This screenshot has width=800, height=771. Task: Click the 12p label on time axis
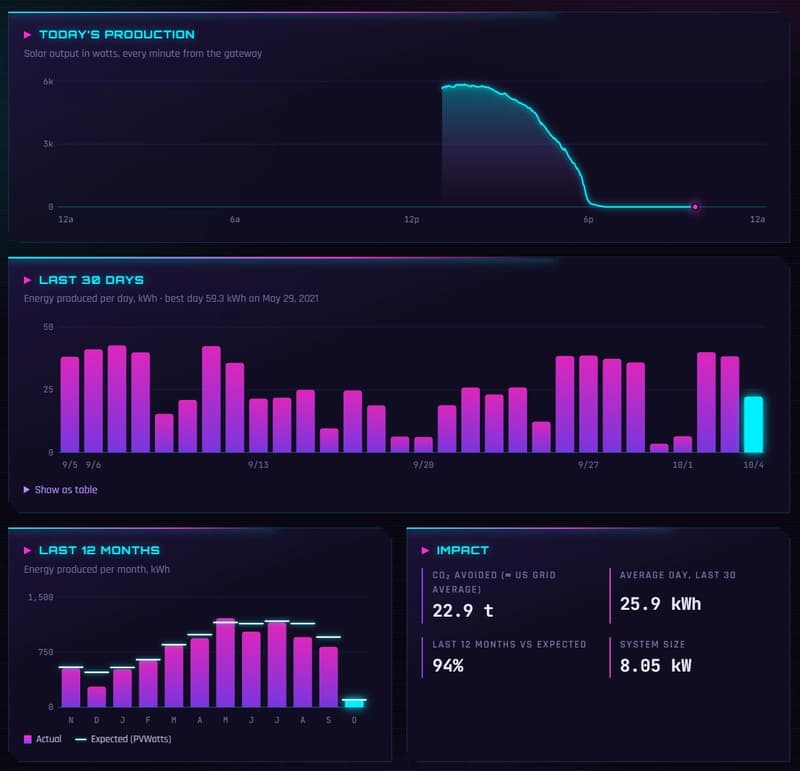[412, 219]
